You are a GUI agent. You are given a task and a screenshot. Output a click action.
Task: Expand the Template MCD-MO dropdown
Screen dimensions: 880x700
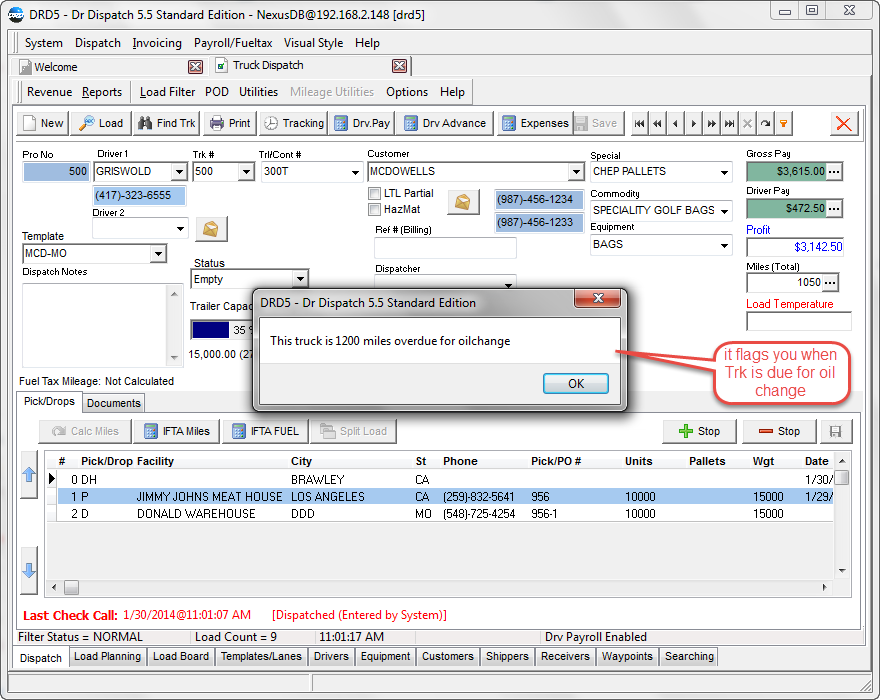[x=158, y=254]
